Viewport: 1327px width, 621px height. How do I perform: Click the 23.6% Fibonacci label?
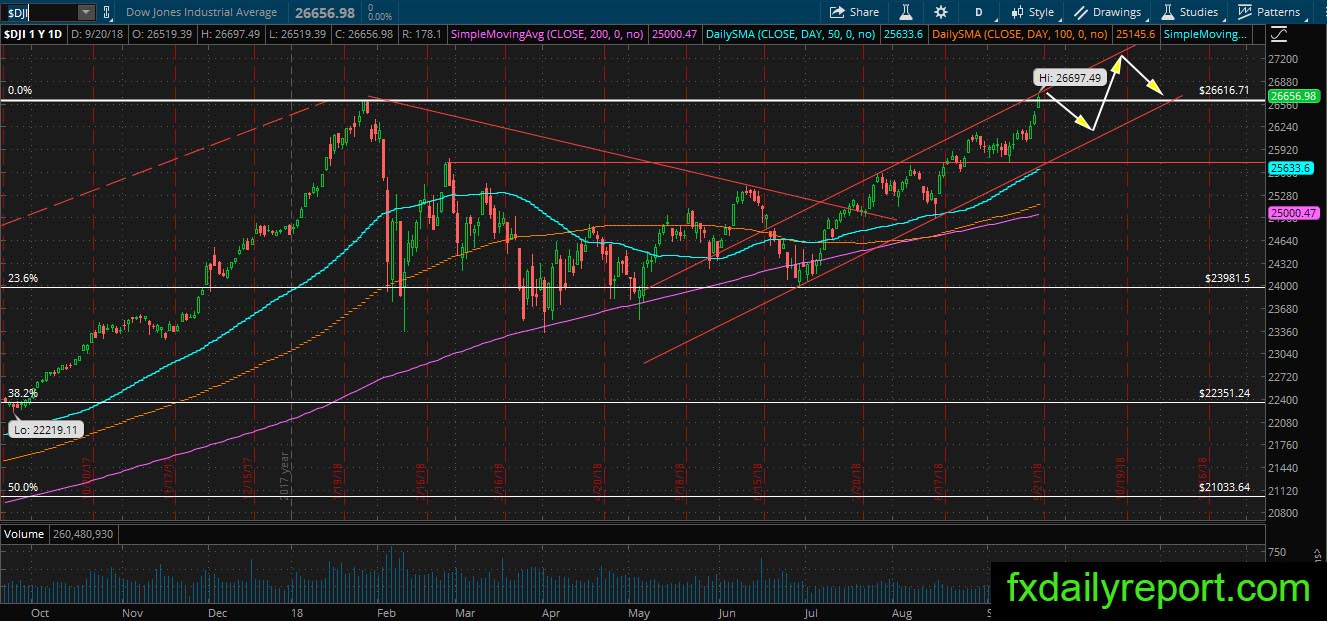coord(23,279)
